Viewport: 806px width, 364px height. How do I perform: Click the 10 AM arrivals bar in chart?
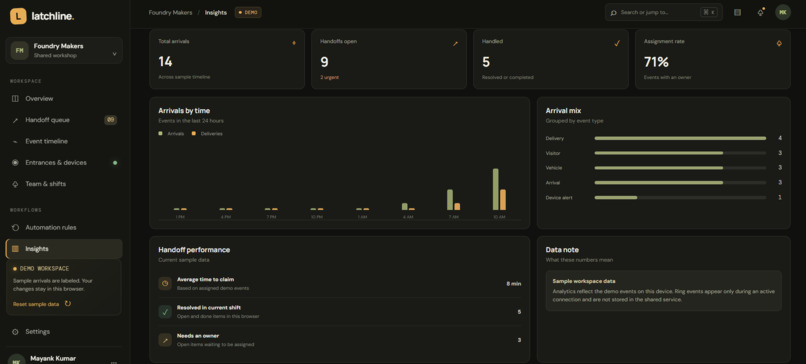click(496, 189)
